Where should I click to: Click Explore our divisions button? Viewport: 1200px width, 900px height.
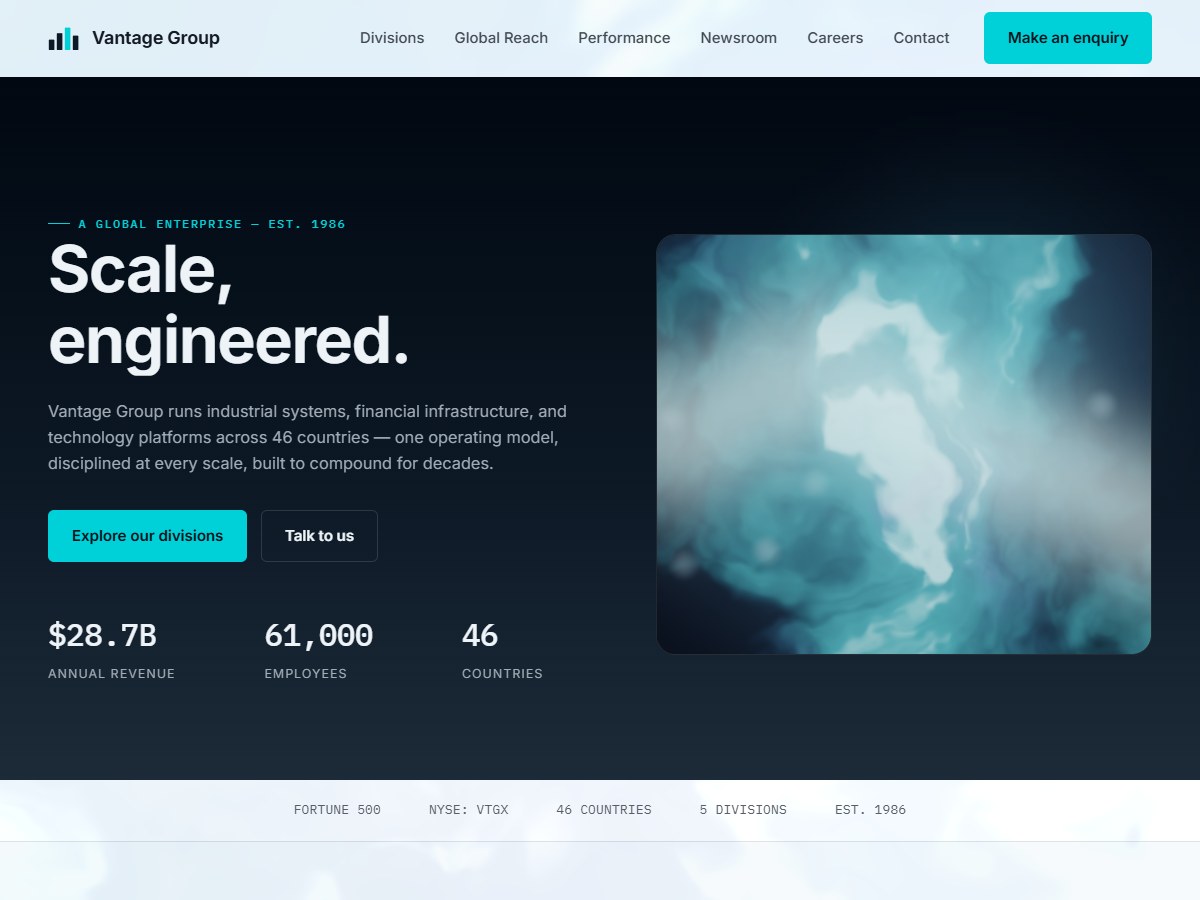point(147,536)
